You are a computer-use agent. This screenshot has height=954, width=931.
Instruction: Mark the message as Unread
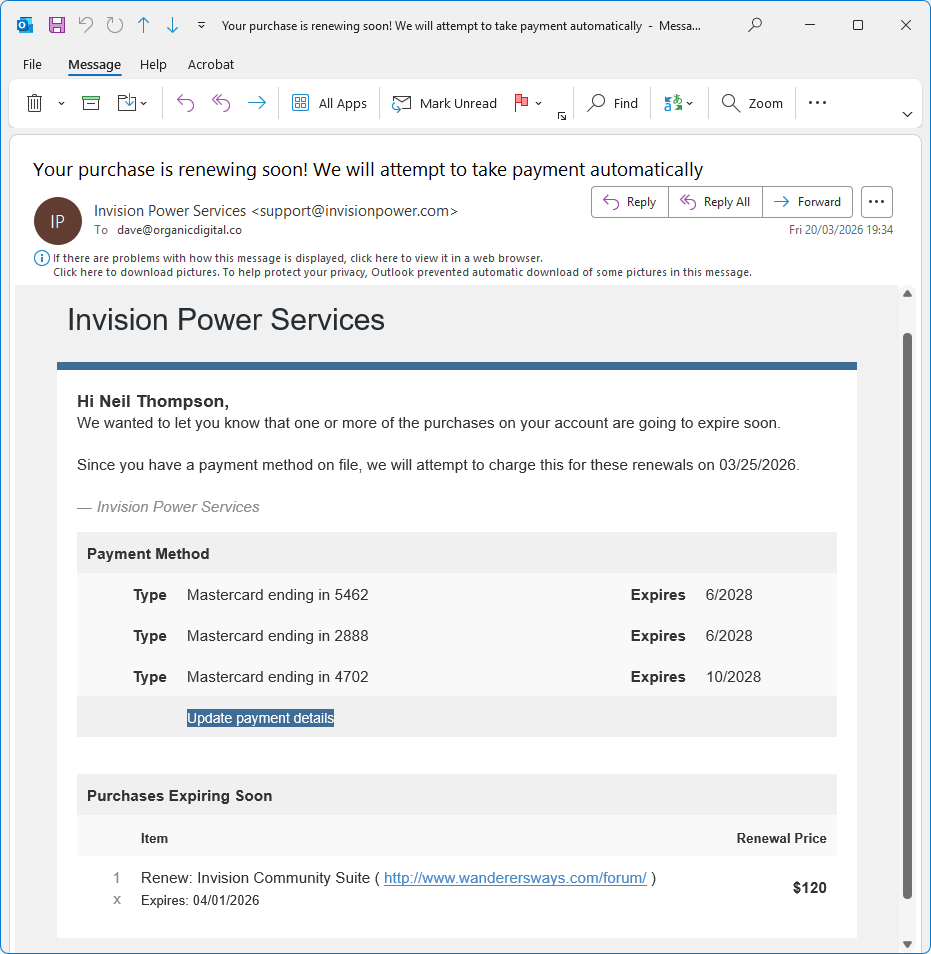(x=444, y=103)
